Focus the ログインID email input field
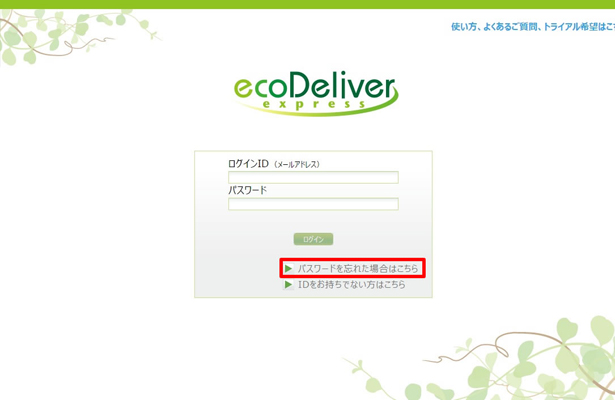 [313, 177]
